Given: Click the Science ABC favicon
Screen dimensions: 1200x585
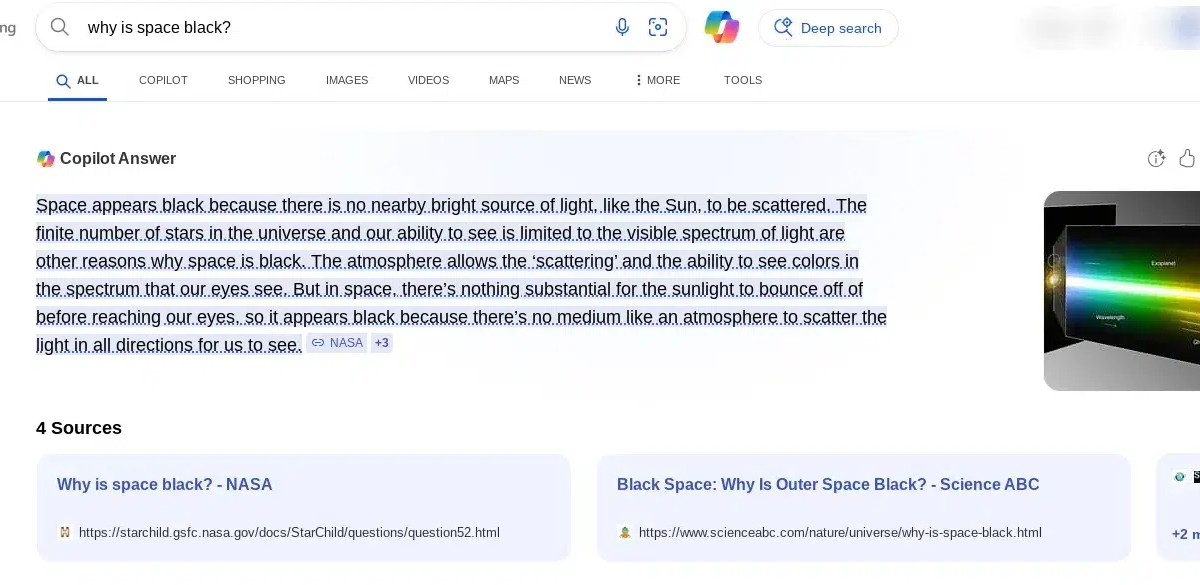Looking at the screenshot, I should point(625,532).
